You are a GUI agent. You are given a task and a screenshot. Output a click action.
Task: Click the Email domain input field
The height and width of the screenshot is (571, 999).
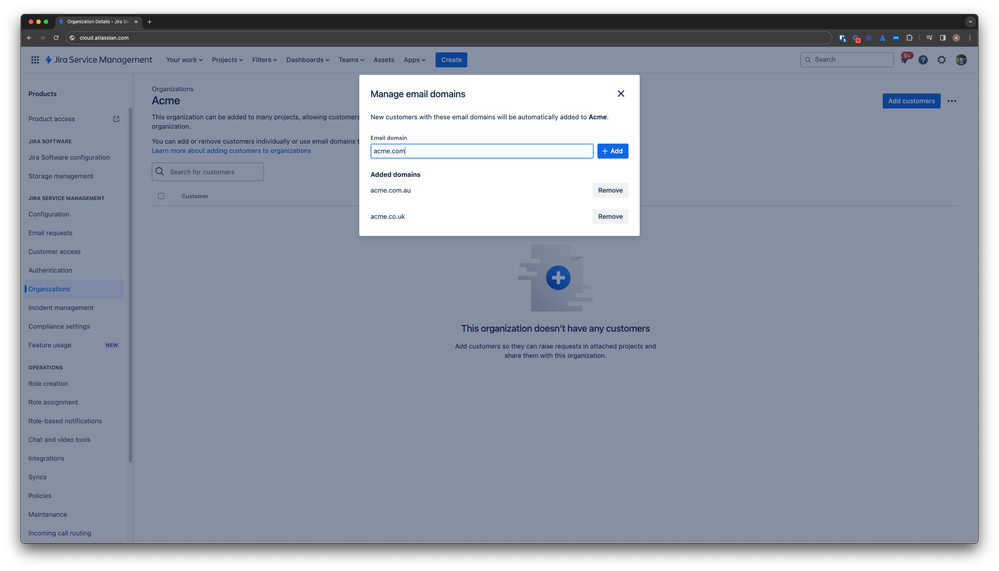[x=482, y=151]
